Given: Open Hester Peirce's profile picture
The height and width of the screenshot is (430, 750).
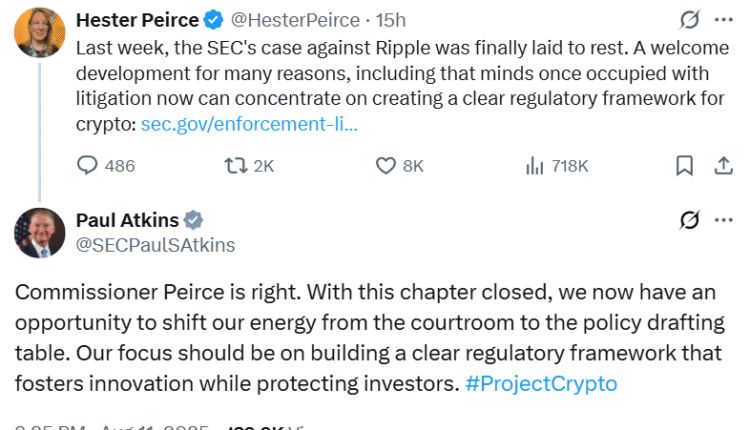Looking at the screenshot, I should point(39,32).
